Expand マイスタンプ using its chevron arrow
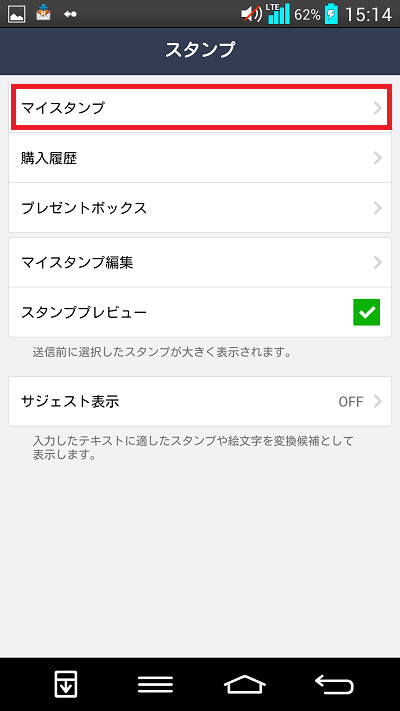This screenshot has height=711, width=400. tap(377, 108)
